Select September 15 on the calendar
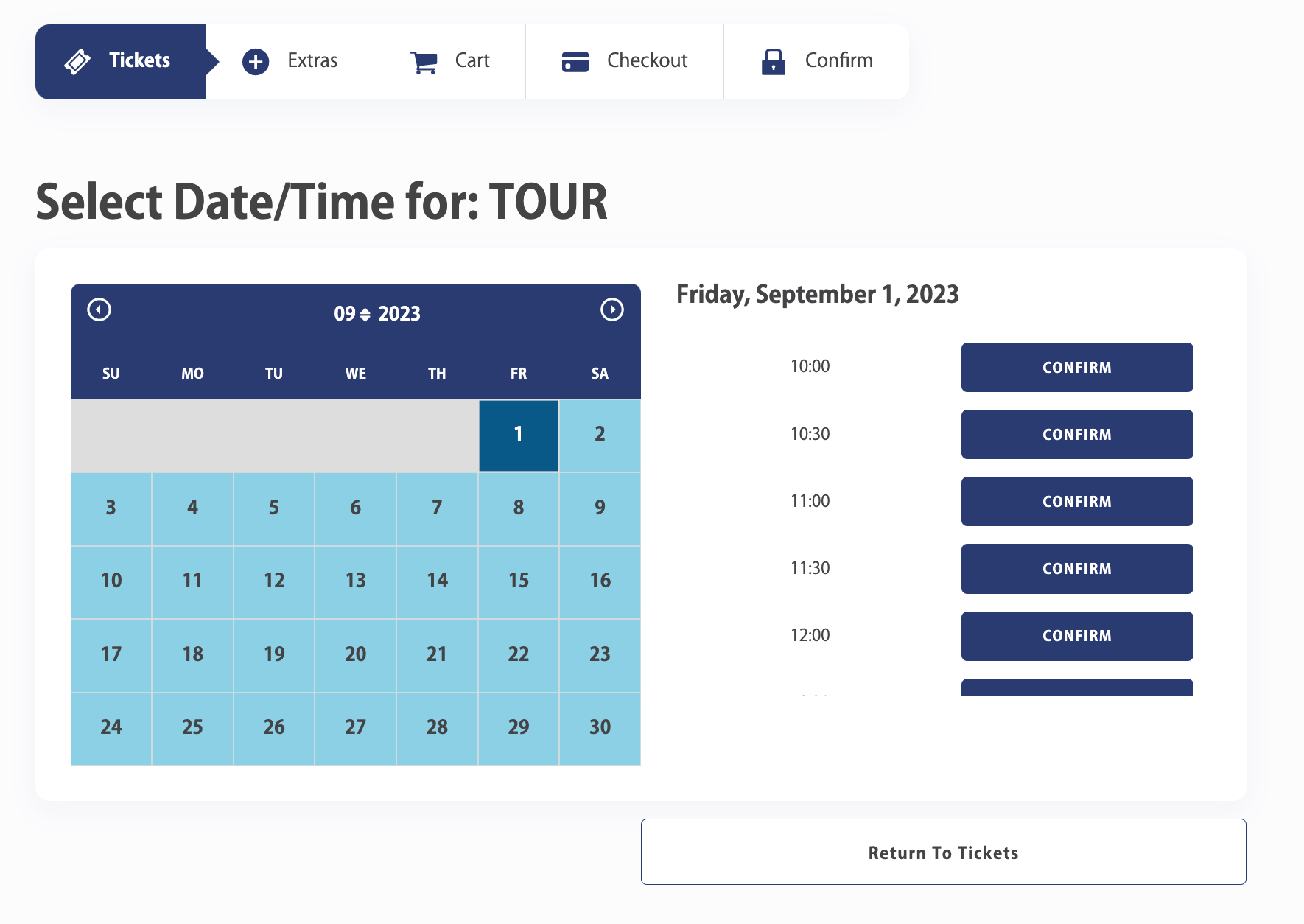Screen dimensions: 1304x924 [519, 581]
